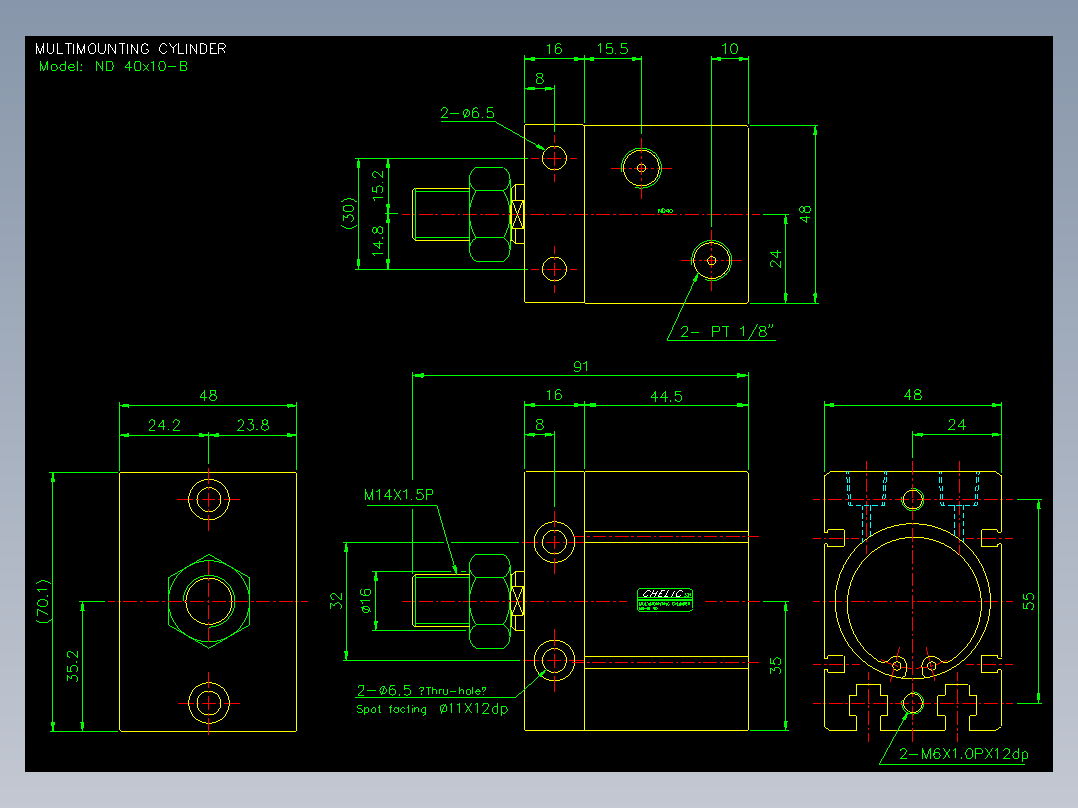Select the (70.1) height dimension

[43, 601]
